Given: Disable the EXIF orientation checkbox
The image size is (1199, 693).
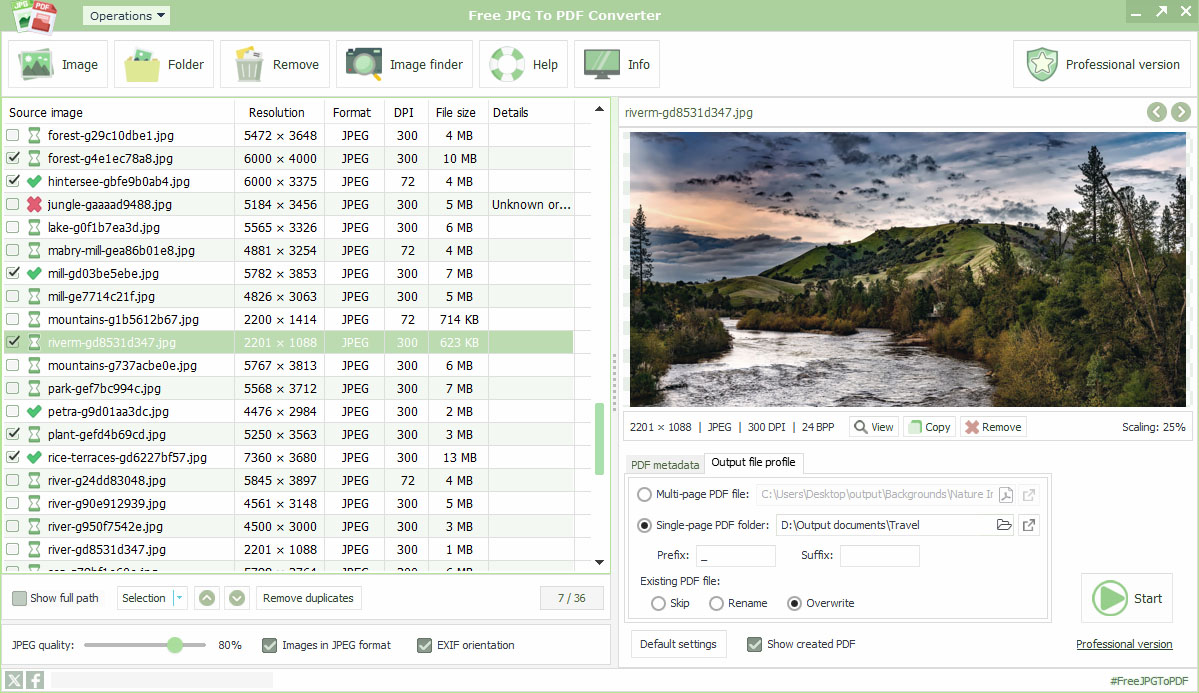Looking at the screenshot, I should (x=425, y=645).
